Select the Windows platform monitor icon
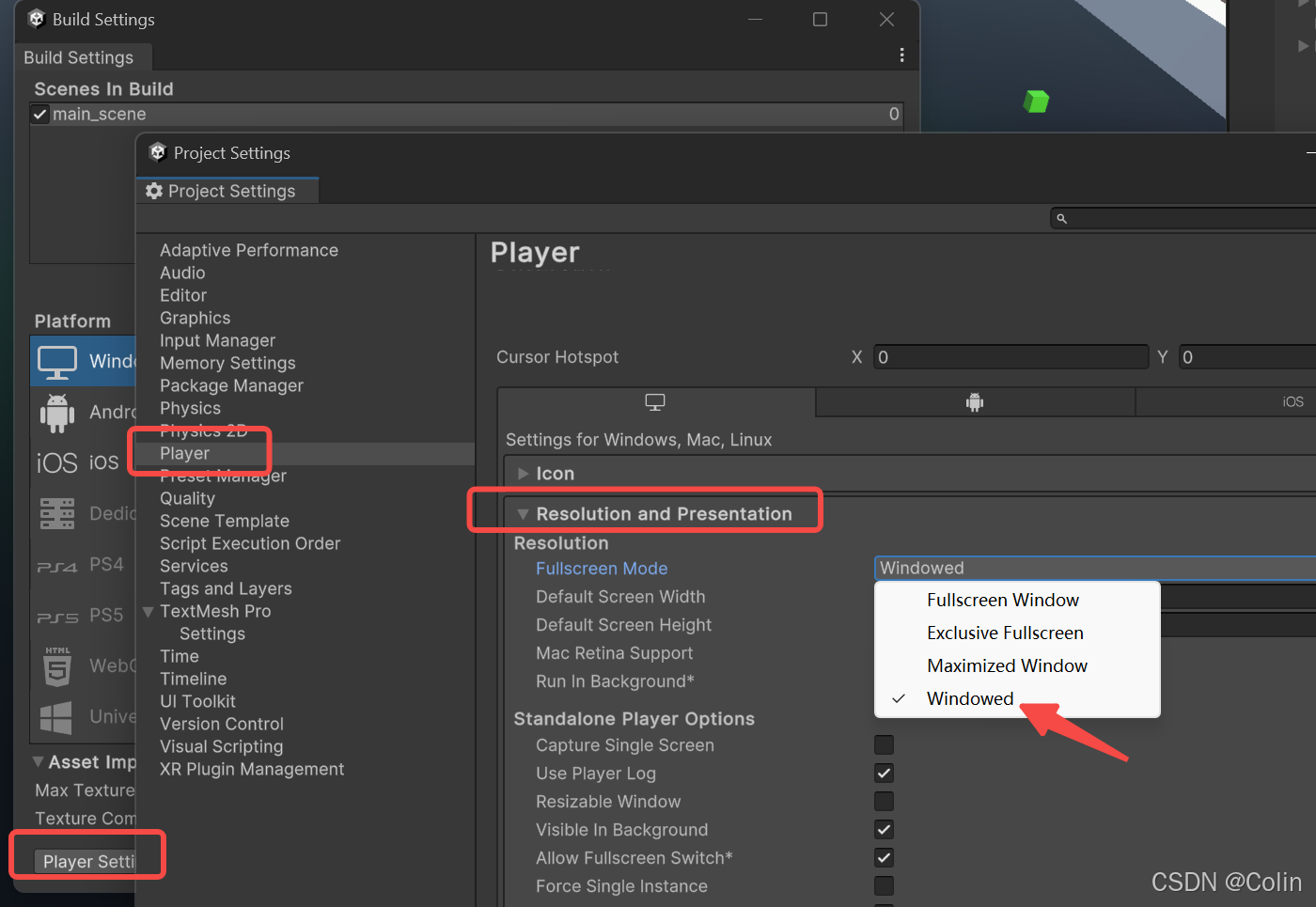 click(x=57, y=362)
